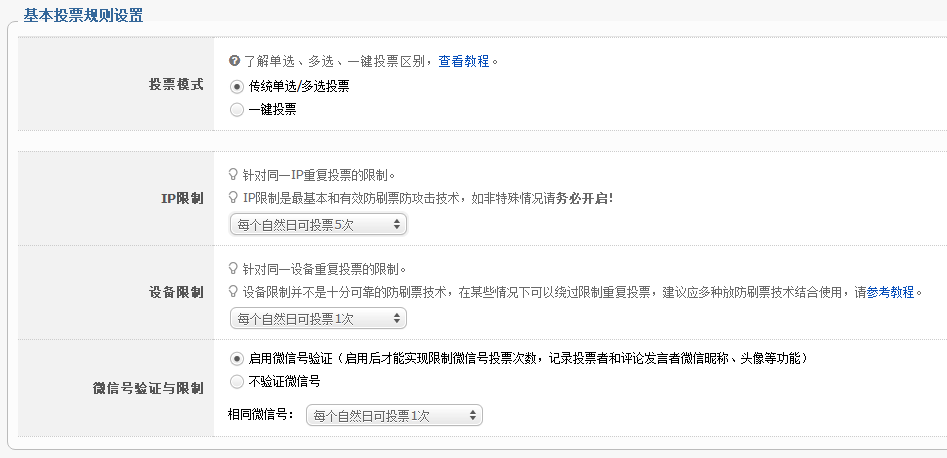Viewport: 947px width, 458px height.
Task: Click lightbulb icon beside 设备限制并不是十分可靠 tip
Action: (x=234, y=292)
